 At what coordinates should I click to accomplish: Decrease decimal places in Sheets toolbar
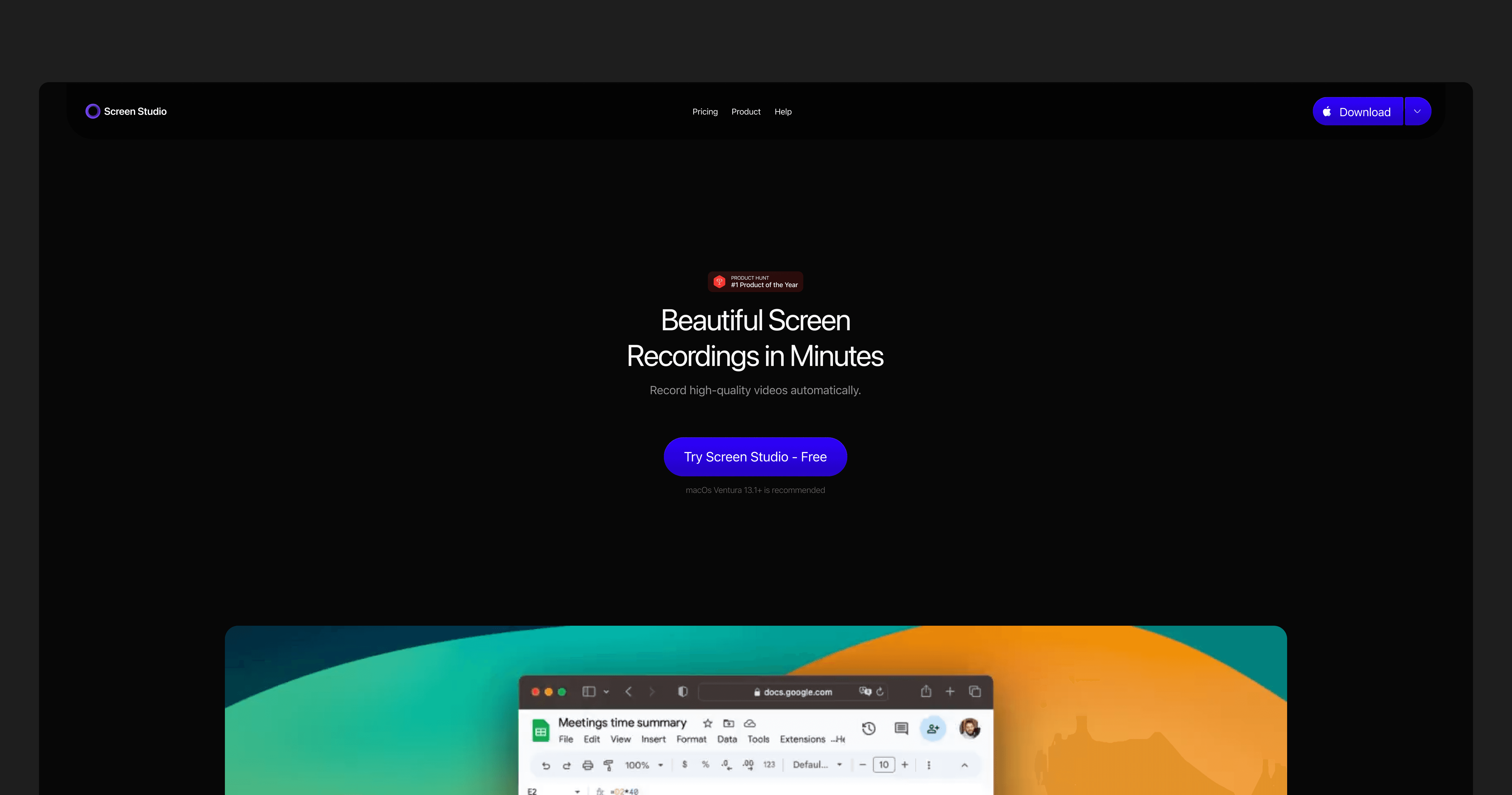pyautogui.click(x=727, y=765)
